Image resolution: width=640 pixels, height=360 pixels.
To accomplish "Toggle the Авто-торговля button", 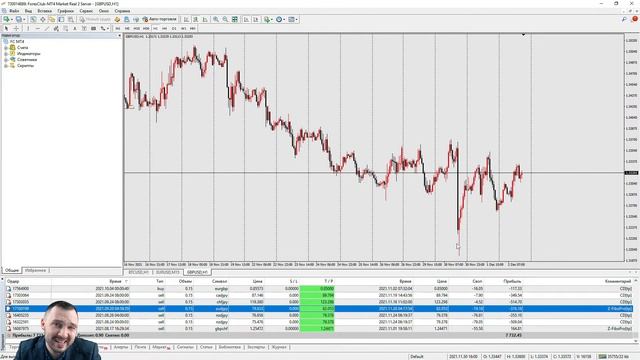I will [x=159, y=19].
